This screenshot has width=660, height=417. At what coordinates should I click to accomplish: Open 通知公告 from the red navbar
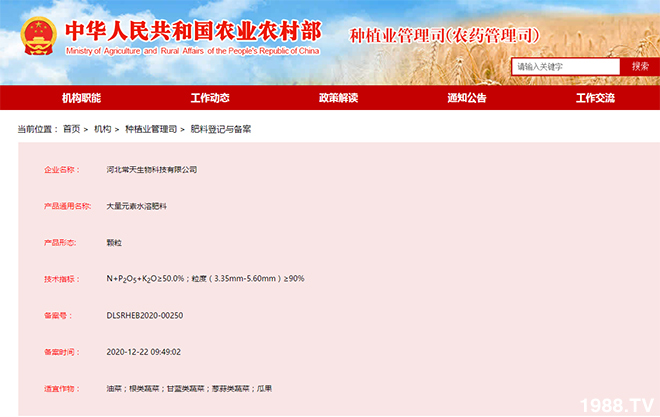coord(467,98)
